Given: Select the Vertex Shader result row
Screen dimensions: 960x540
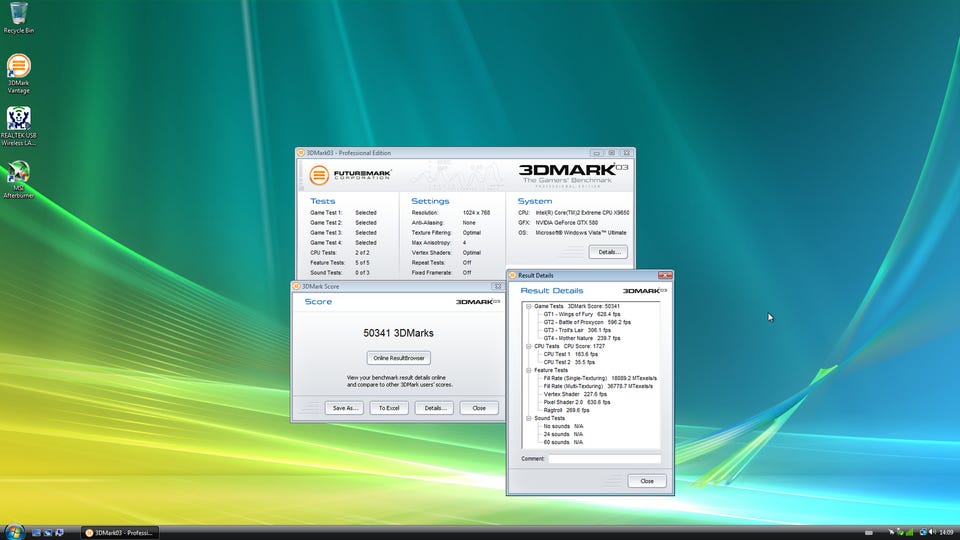Looking at the screenshot, I should (x=575, y=394).
